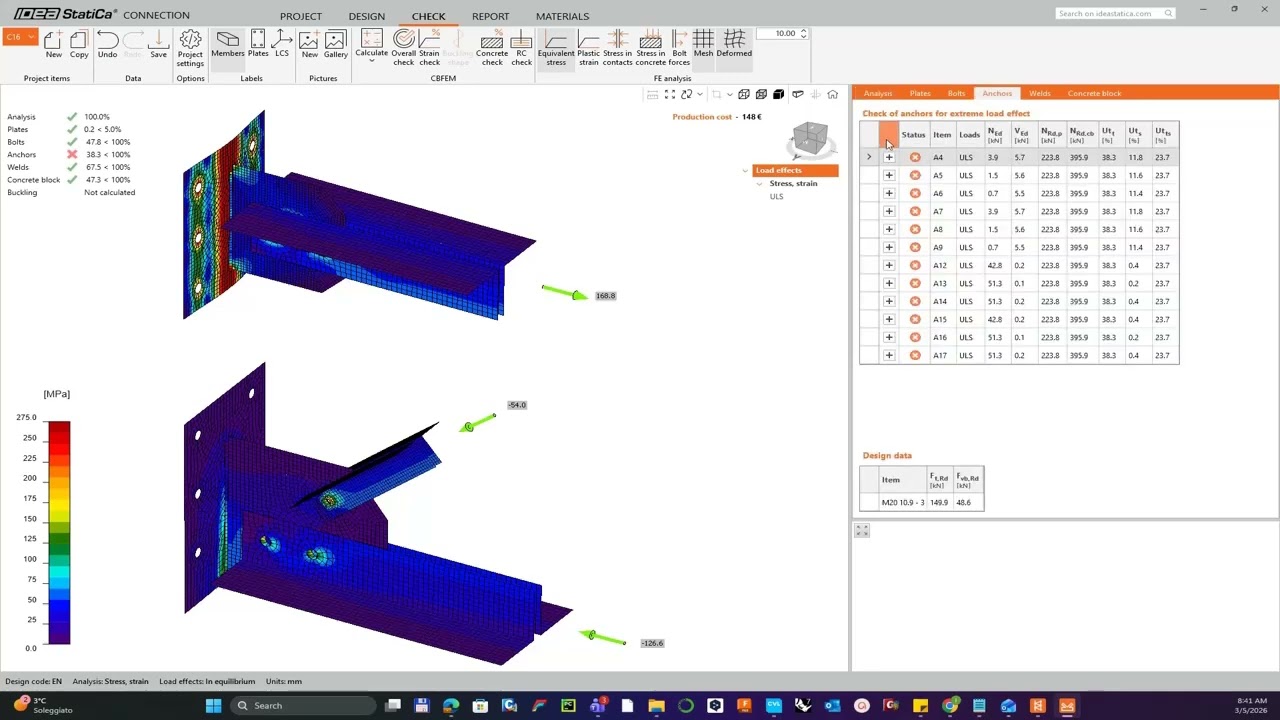Open the Windows Start menu

click(213, 705)
